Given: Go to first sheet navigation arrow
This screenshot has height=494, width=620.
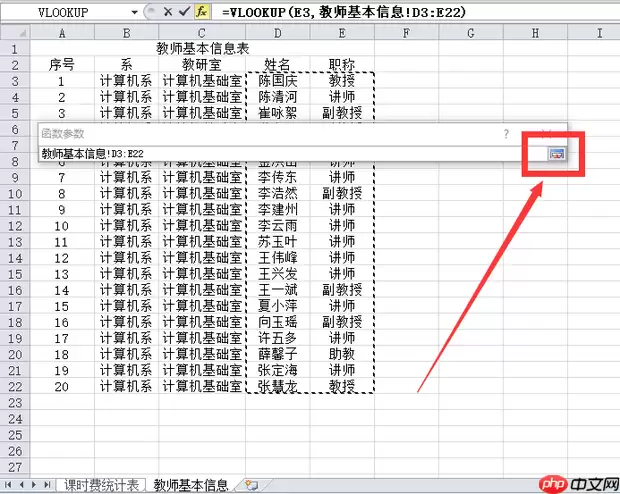Looking at the screenshot, I should click(x=8, y=485).
